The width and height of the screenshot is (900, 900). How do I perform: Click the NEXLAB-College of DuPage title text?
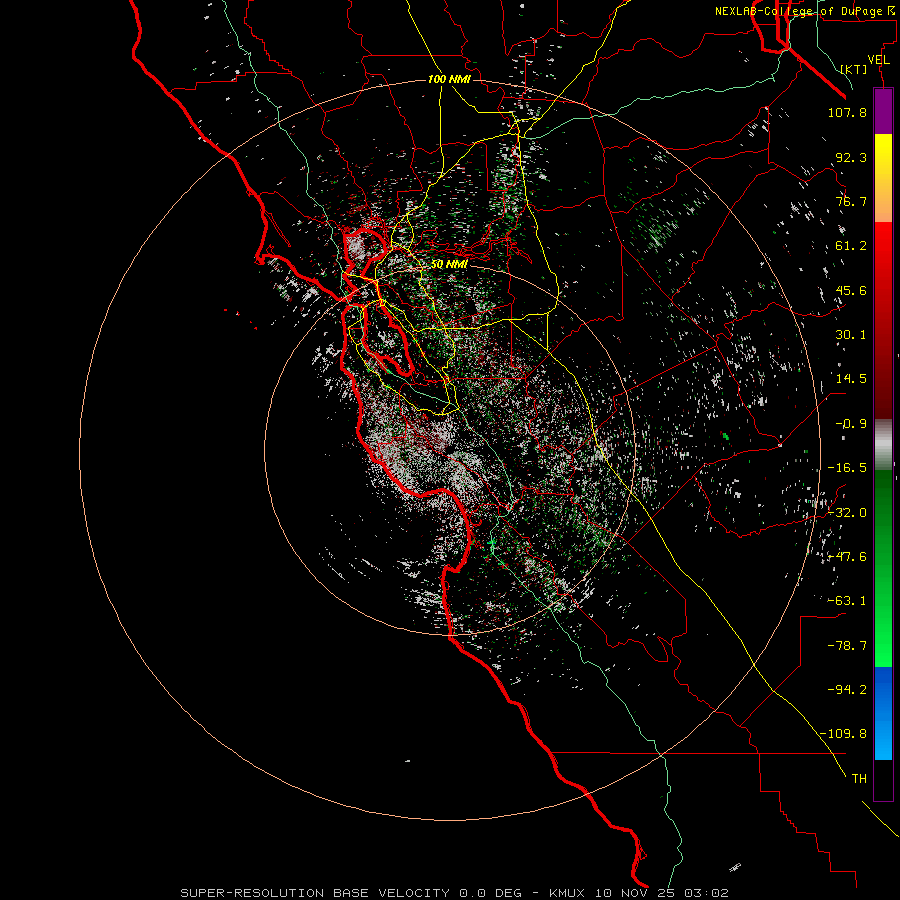click(x=805, y=11)
